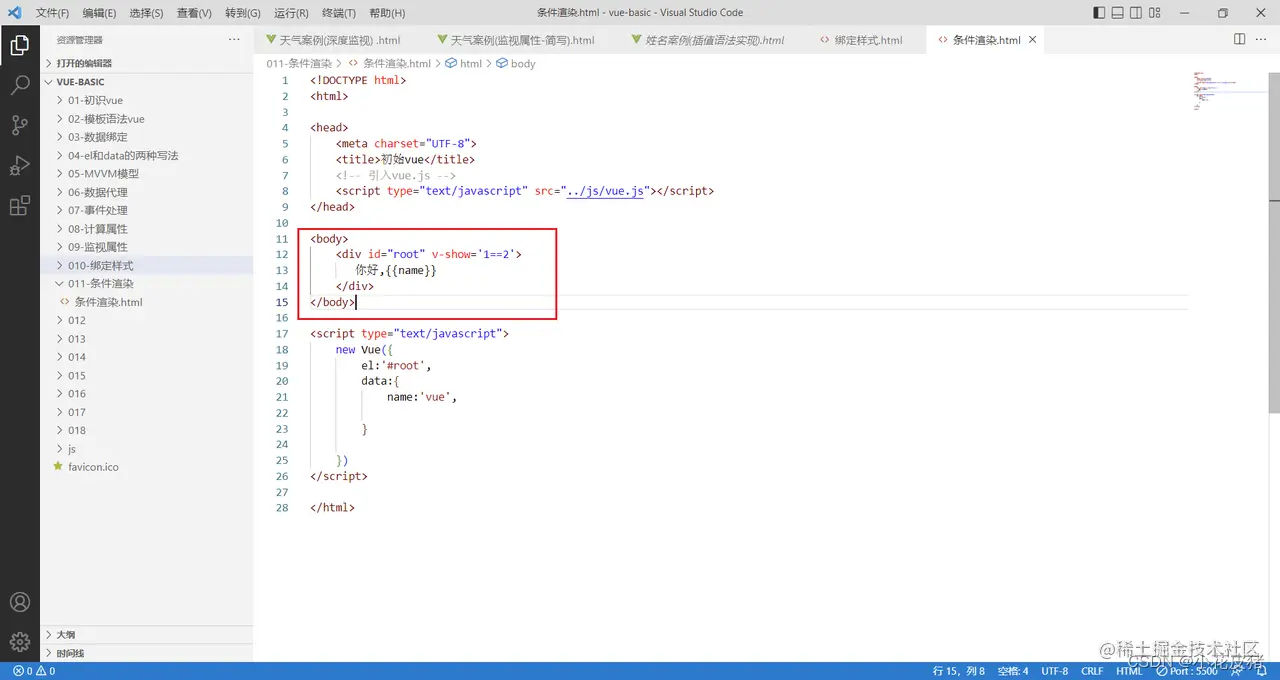Expand the 打开的编辑器 section
The image size is (1280, 680).
tap(146, 63)
